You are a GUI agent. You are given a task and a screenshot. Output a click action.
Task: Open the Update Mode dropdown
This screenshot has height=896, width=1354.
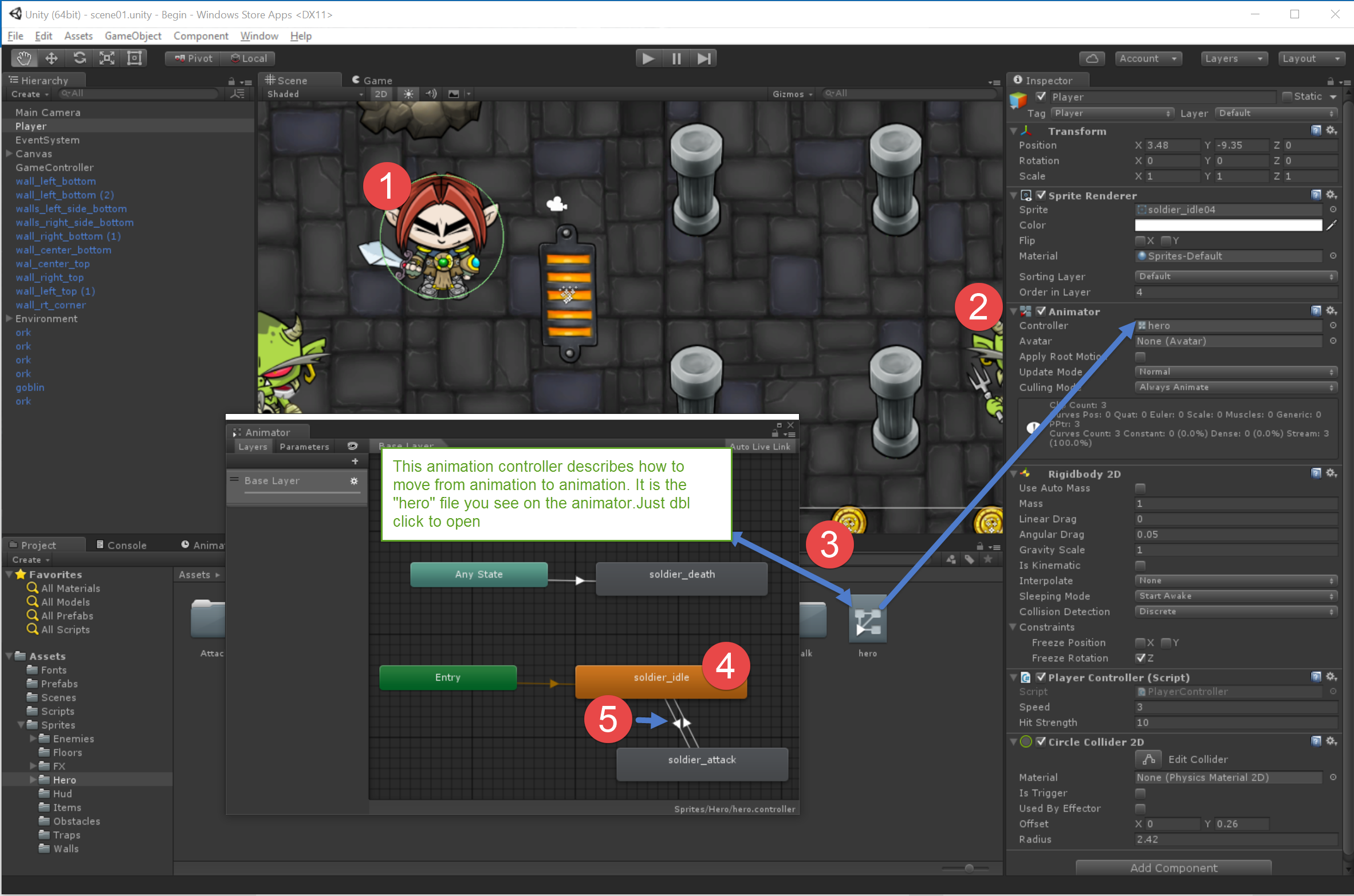pyautogui.click(x=1236, y=372)
